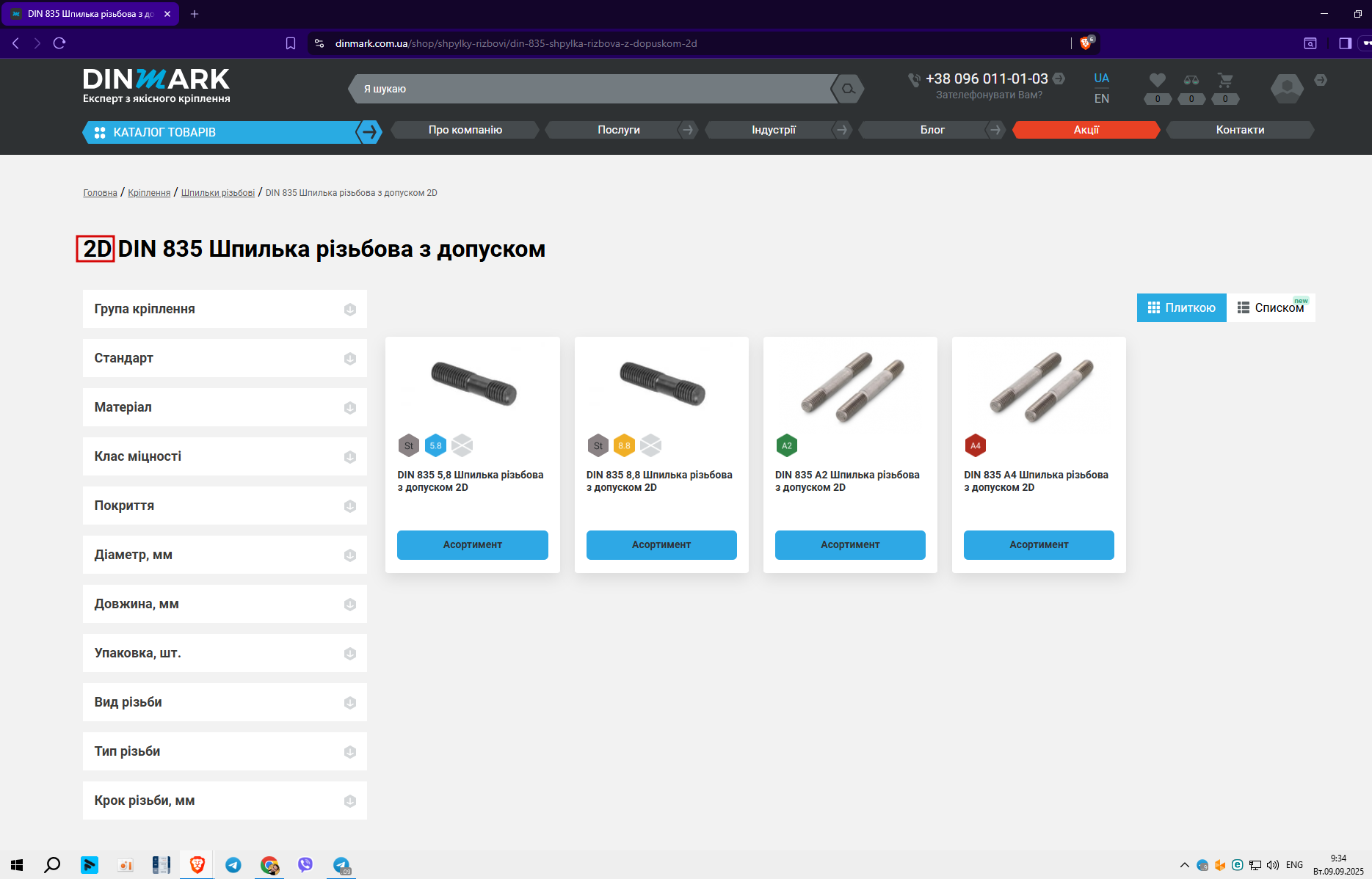The image size is (1372, 879).
Task: Reload the page with the refresh icon
Action: tap(59, 43)
